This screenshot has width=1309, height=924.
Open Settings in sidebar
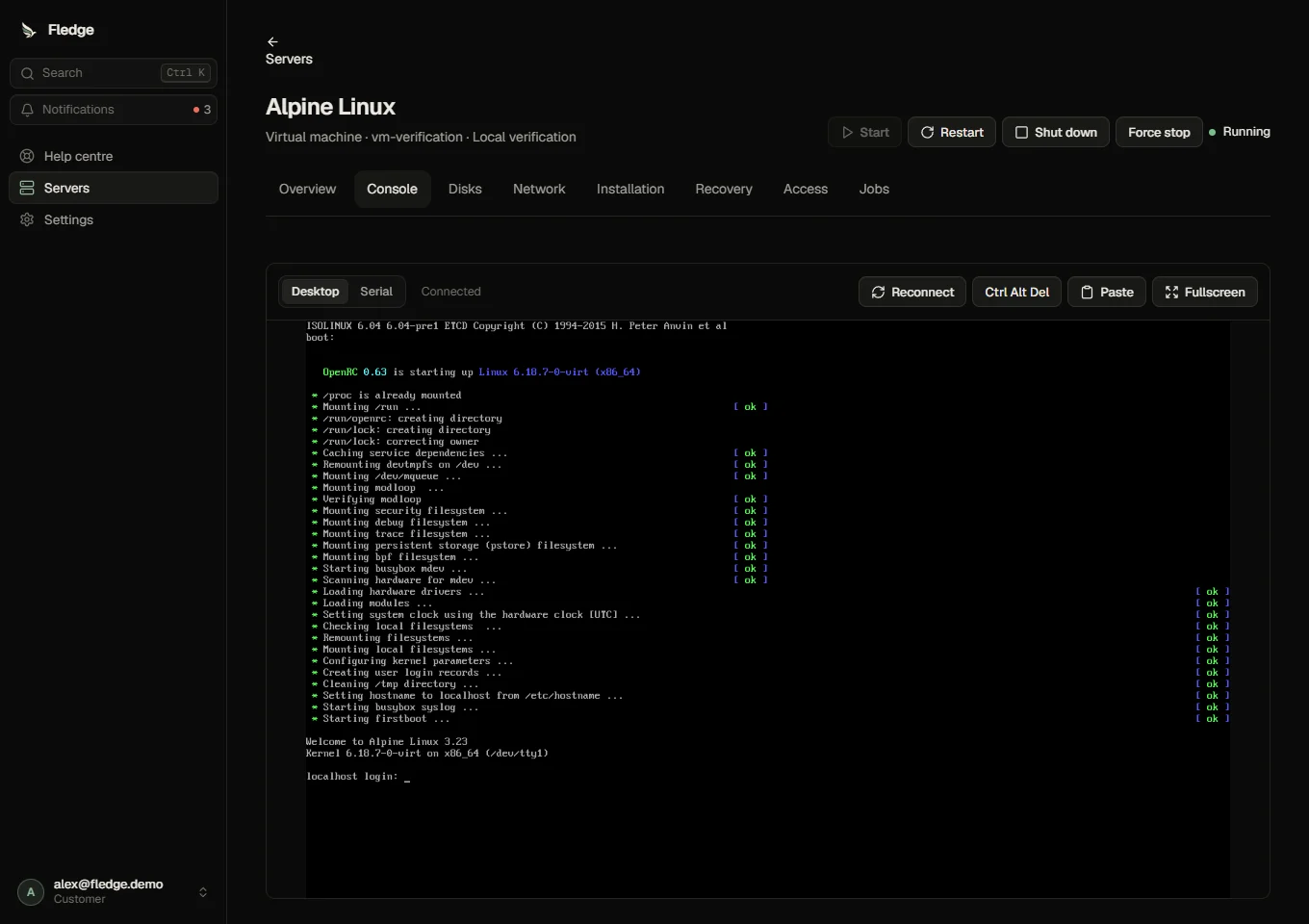click(x=114, y=219)
